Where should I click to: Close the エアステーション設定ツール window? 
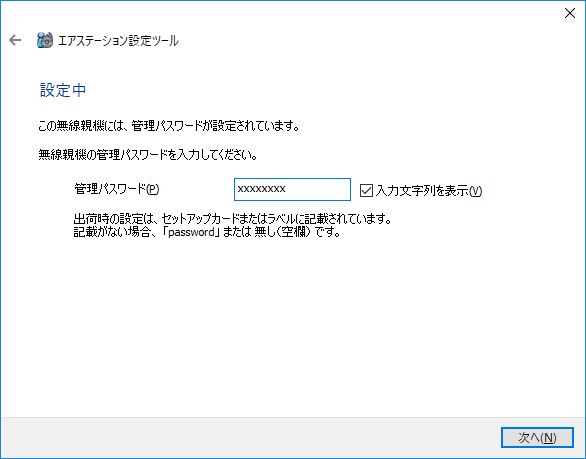(570, 13)
